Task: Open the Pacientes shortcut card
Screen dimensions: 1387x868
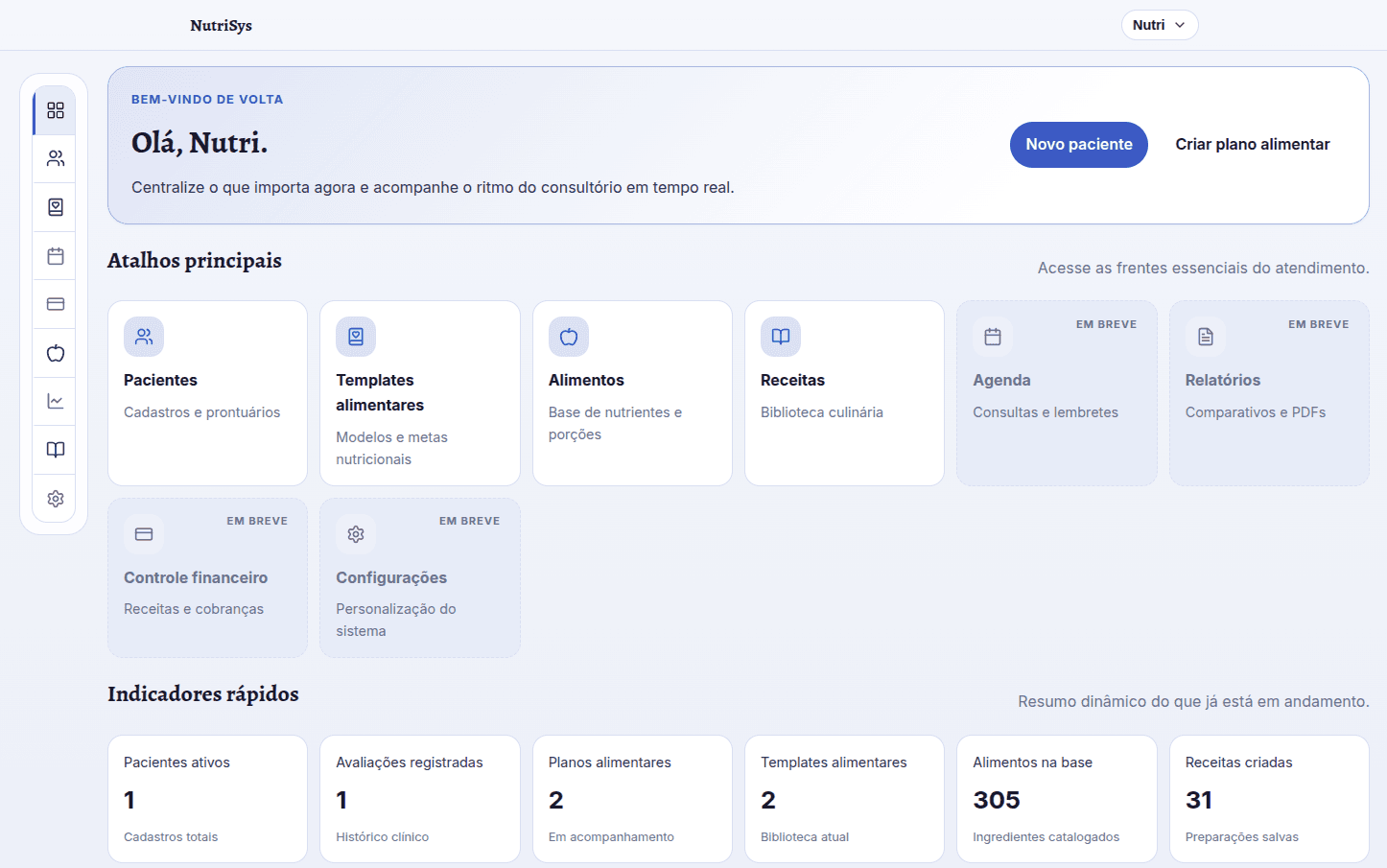Action: pos(207,393)
